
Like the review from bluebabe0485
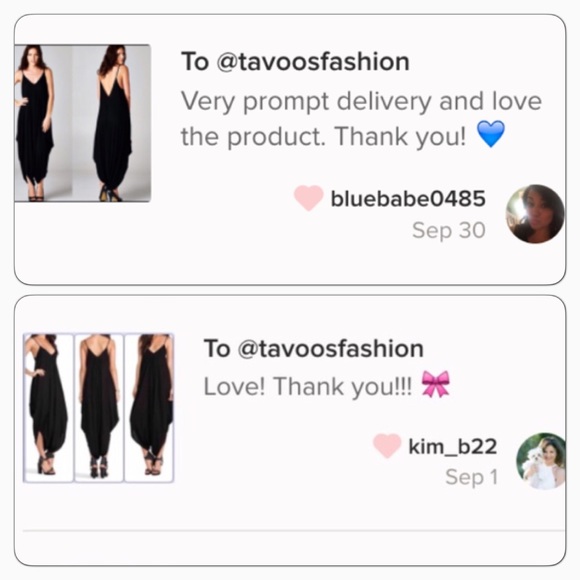coord(308,198)
